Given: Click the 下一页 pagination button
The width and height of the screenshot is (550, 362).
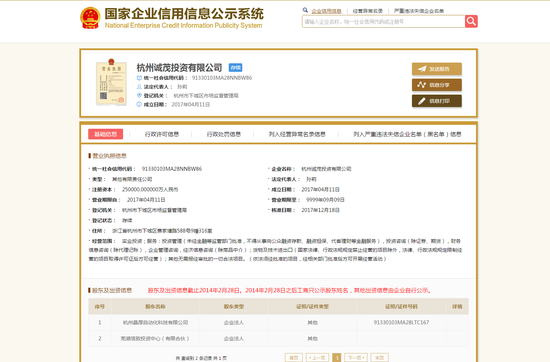Looking at the screenshot, I should click(356, 357).
